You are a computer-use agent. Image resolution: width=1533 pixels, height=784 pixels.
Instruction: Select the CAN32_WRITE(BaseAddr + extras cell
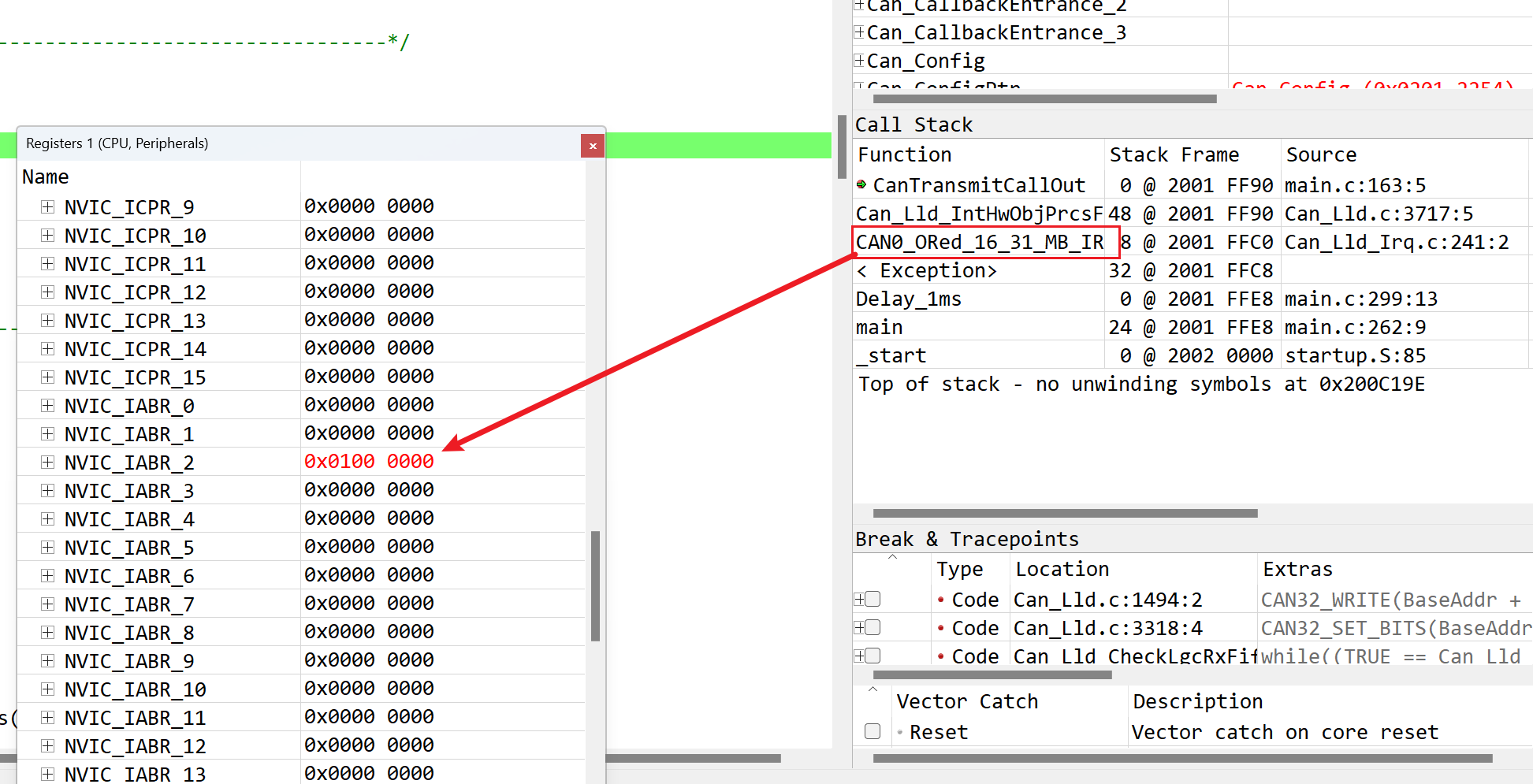coord(1391,600)
